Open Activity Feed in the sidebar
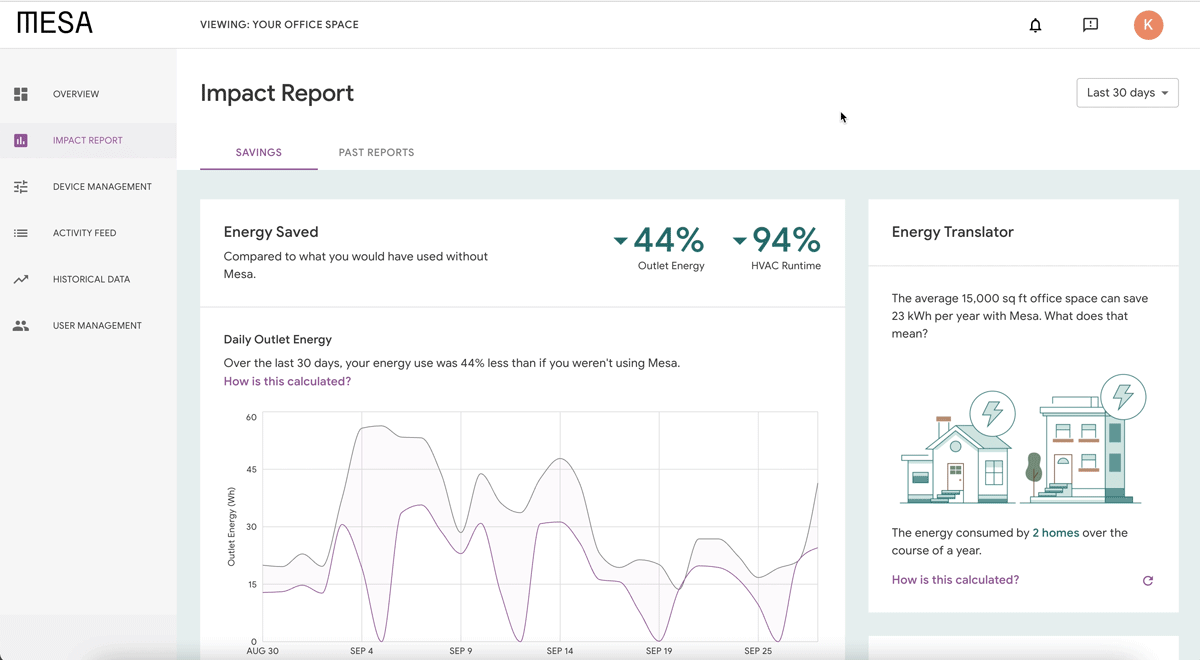1200x660 pixels. (x=88, y=233)
